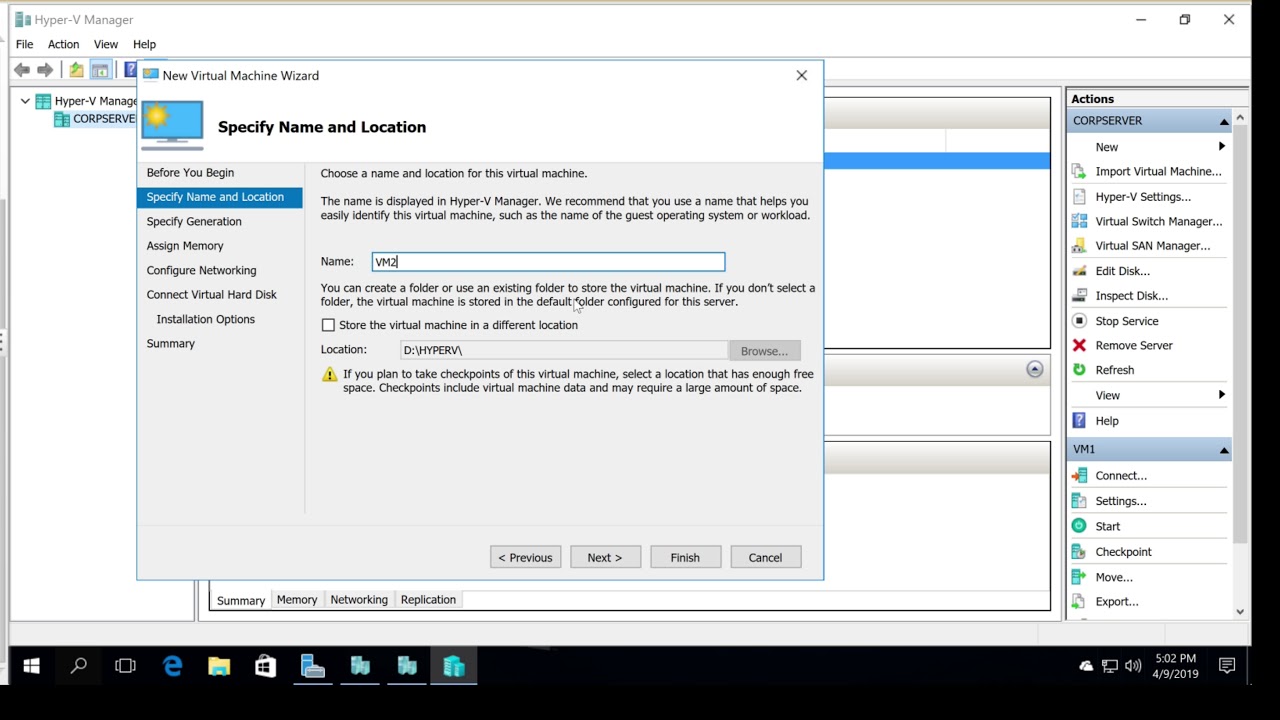Image resolution: width=1280 pixels, height=720 pixels.
Task: Open VM1 Settings action
Action: click(1120, 501)
